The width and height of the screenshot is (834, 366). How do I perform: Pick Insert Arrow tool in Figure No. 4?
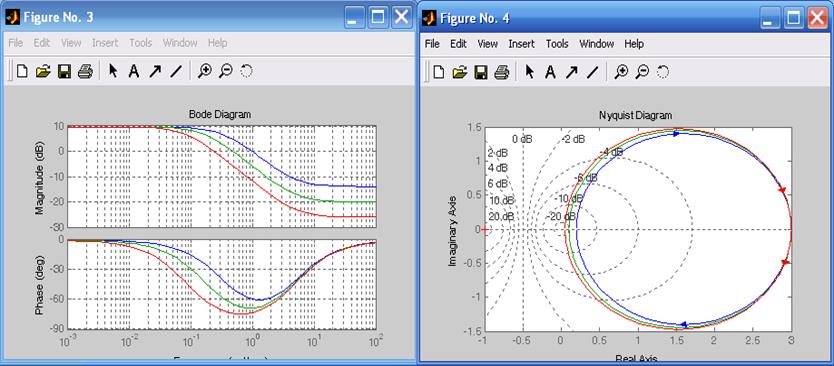[x=572, y=72]
